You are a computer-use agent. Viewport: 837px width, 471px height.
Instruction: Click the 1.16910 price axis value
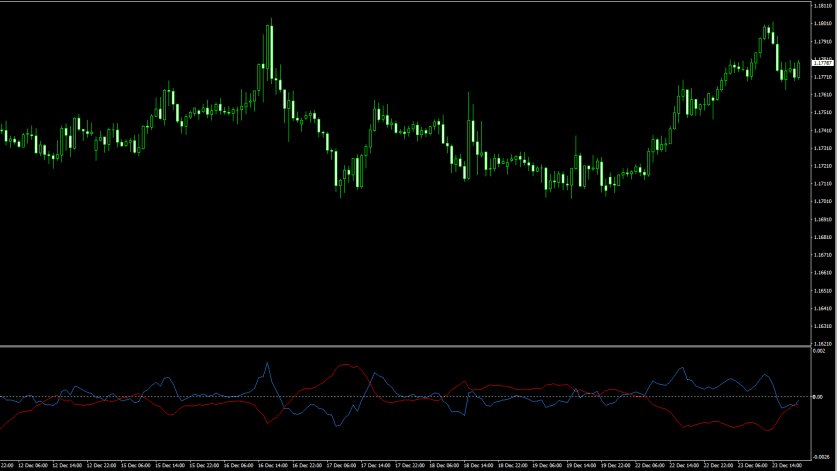823,219
